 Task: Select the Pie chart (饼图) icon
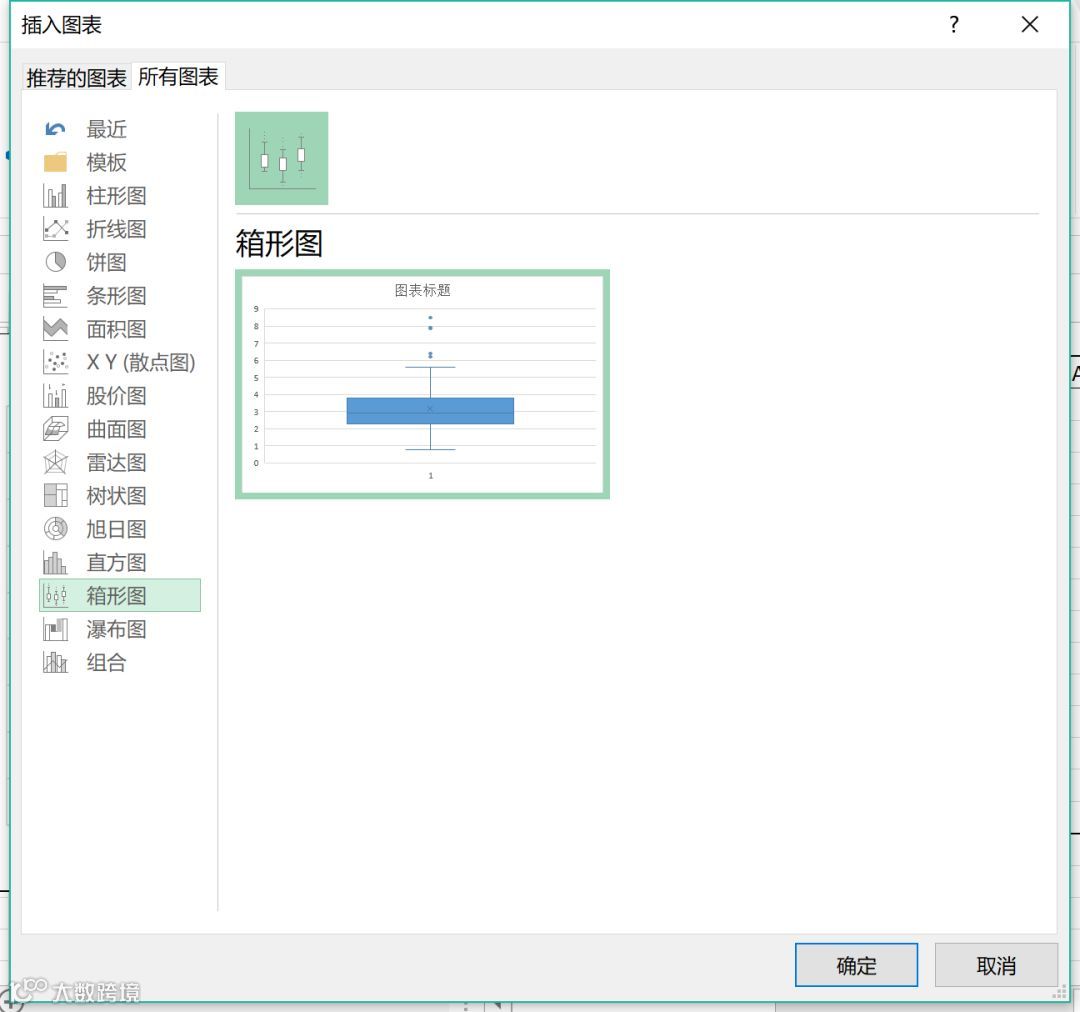55,262
